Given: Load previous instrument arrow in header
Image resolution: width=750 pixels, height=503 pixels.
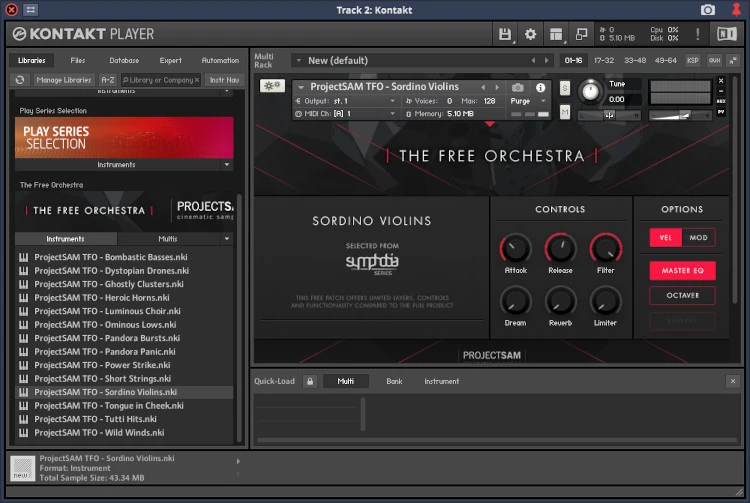Looking at the screenshot, I should click(483, 87).
